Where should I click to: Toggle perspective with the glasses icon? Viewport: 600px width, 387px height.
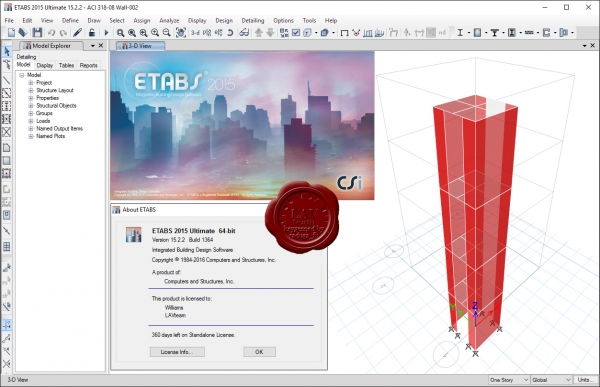[x=244, y=33]
